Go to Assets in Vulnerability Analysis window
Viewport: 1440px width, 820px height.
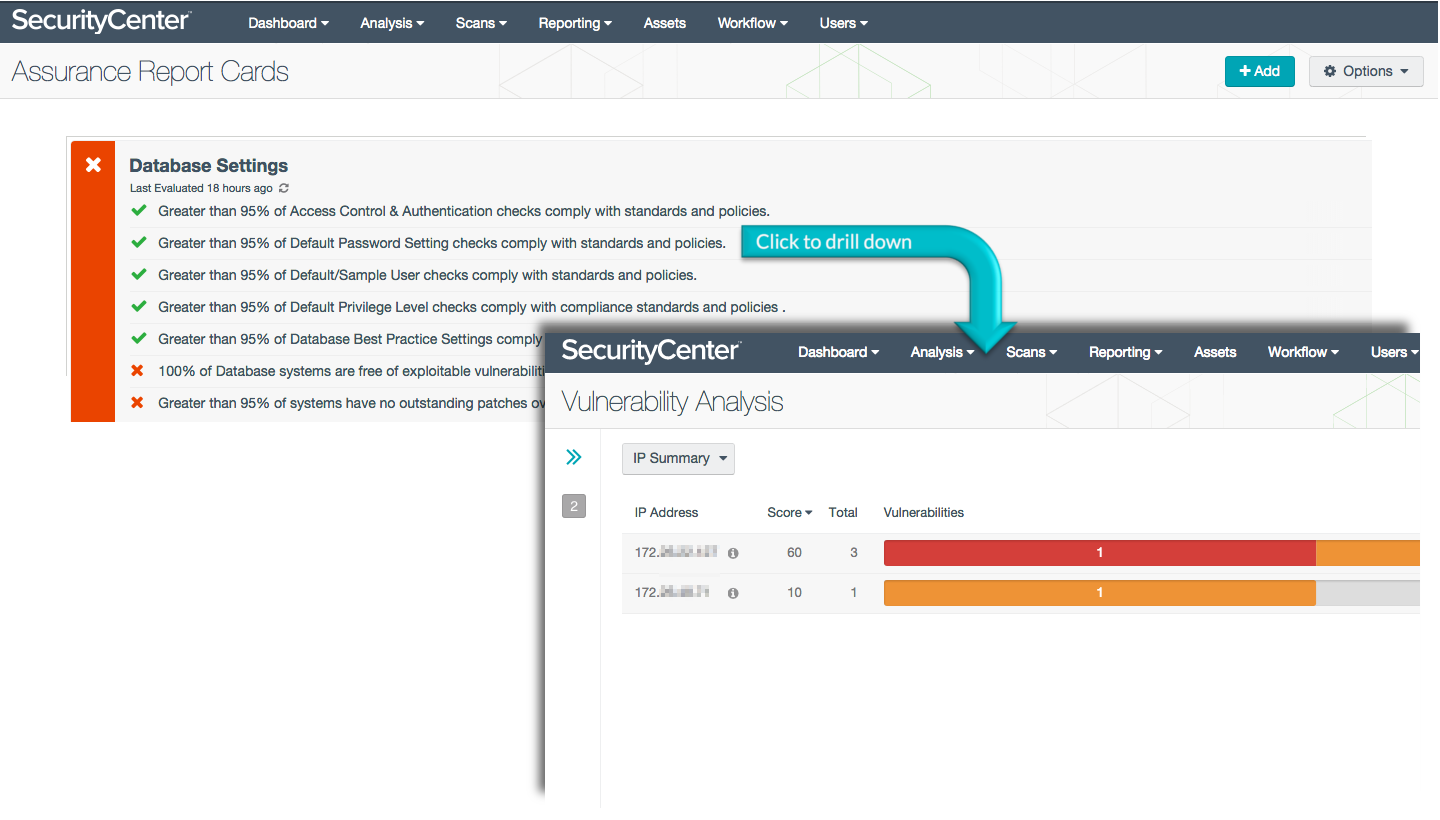pyautogui.click(x=1215, y=352)
